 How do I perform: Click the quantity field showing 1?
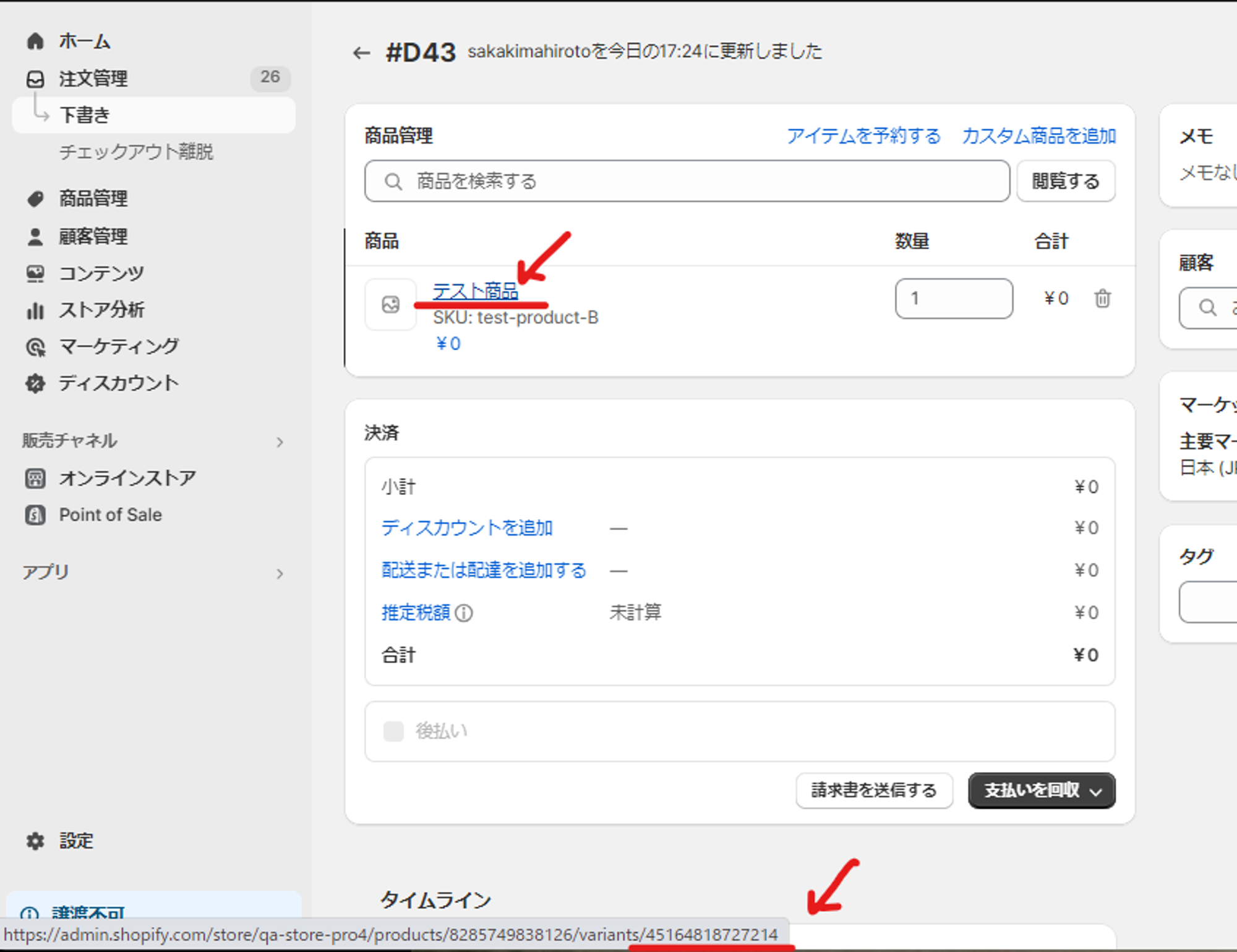(x=953, y=299)
